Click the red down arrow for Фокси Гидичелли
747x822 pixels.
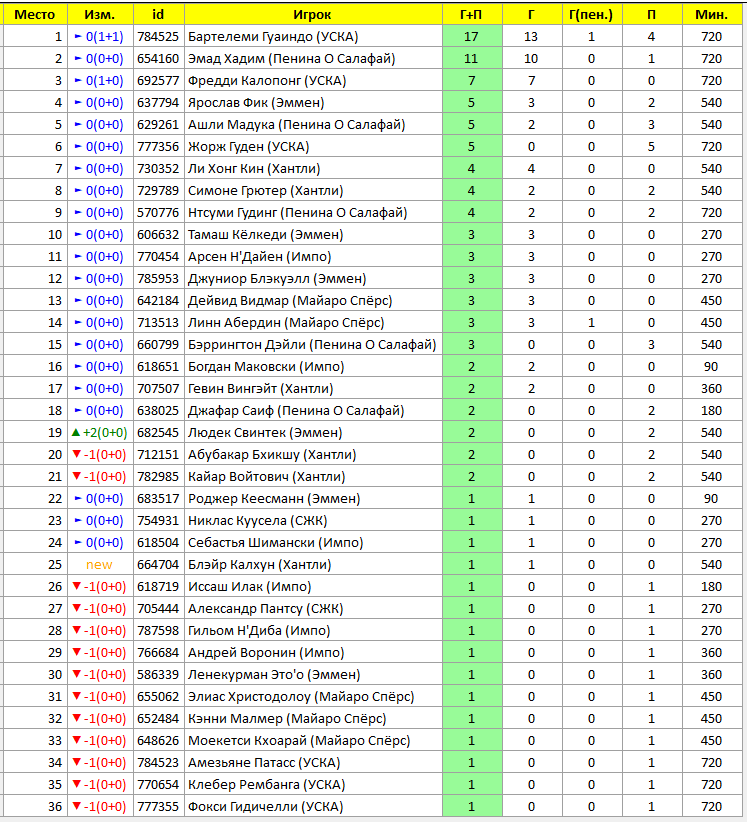click(x=77, y=806)
